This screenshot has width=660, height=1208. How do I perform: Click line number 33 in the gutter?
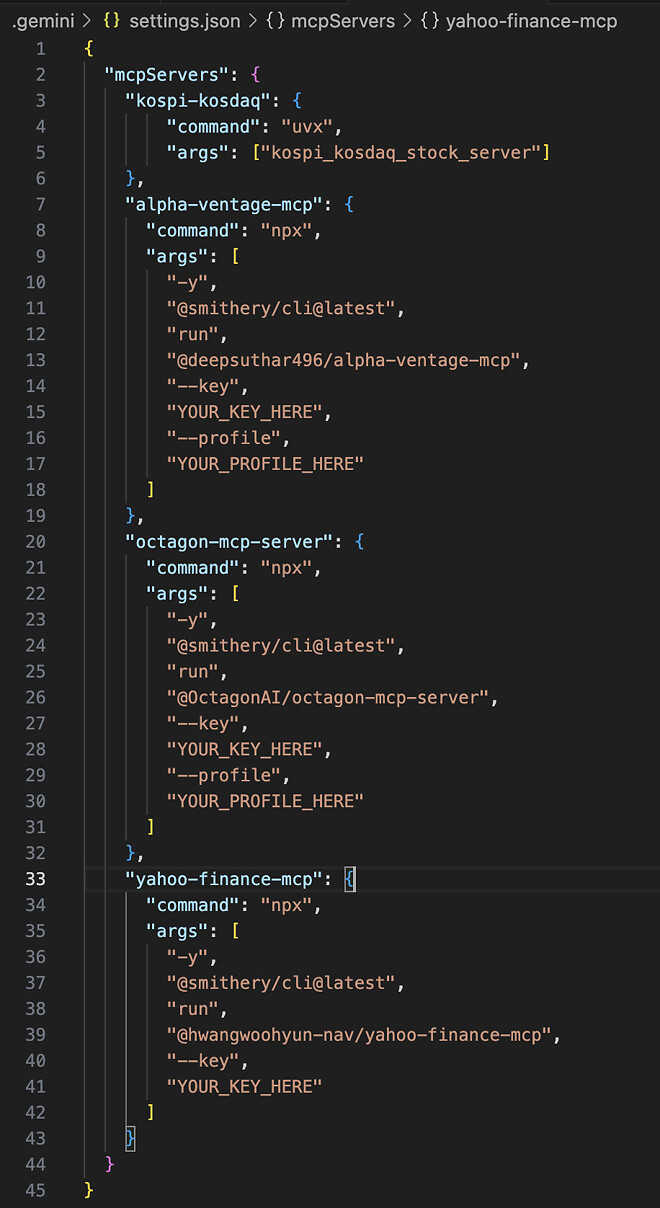tap(36, 880)
